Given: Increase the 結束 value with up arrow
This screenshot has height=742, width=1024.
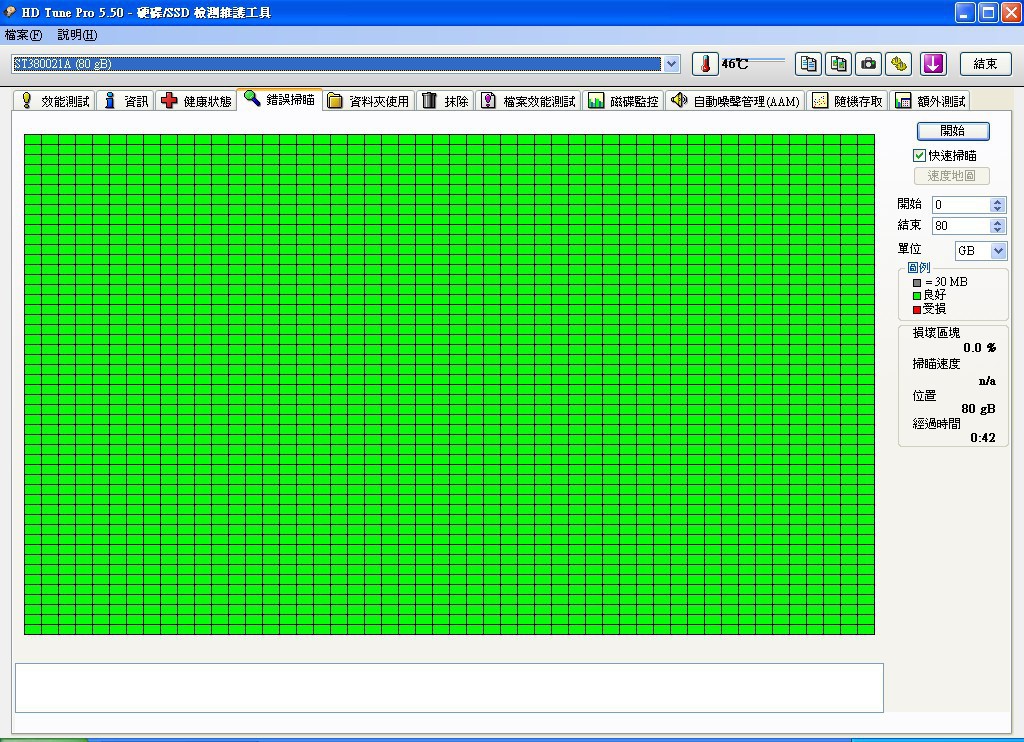Looking at the screenshot, I should tap(997, 222).
